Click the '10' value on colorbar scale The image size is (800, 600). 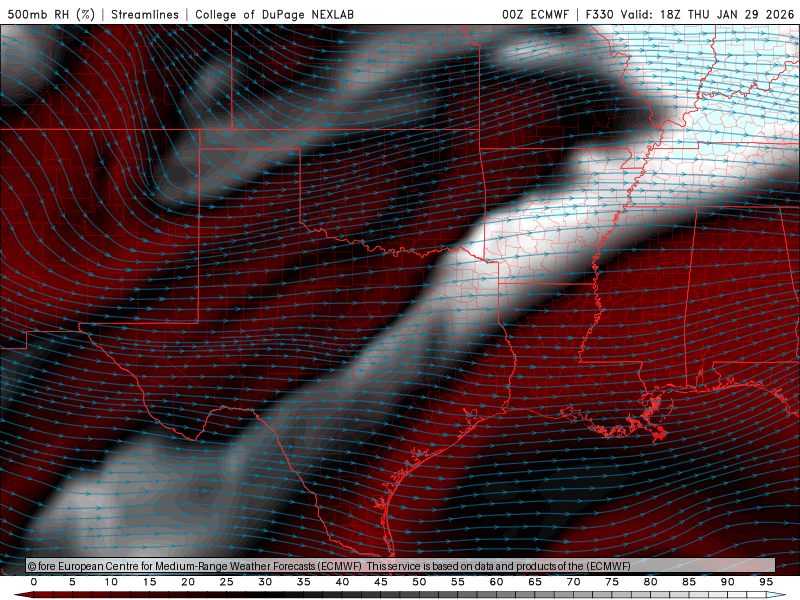(111, 582)
